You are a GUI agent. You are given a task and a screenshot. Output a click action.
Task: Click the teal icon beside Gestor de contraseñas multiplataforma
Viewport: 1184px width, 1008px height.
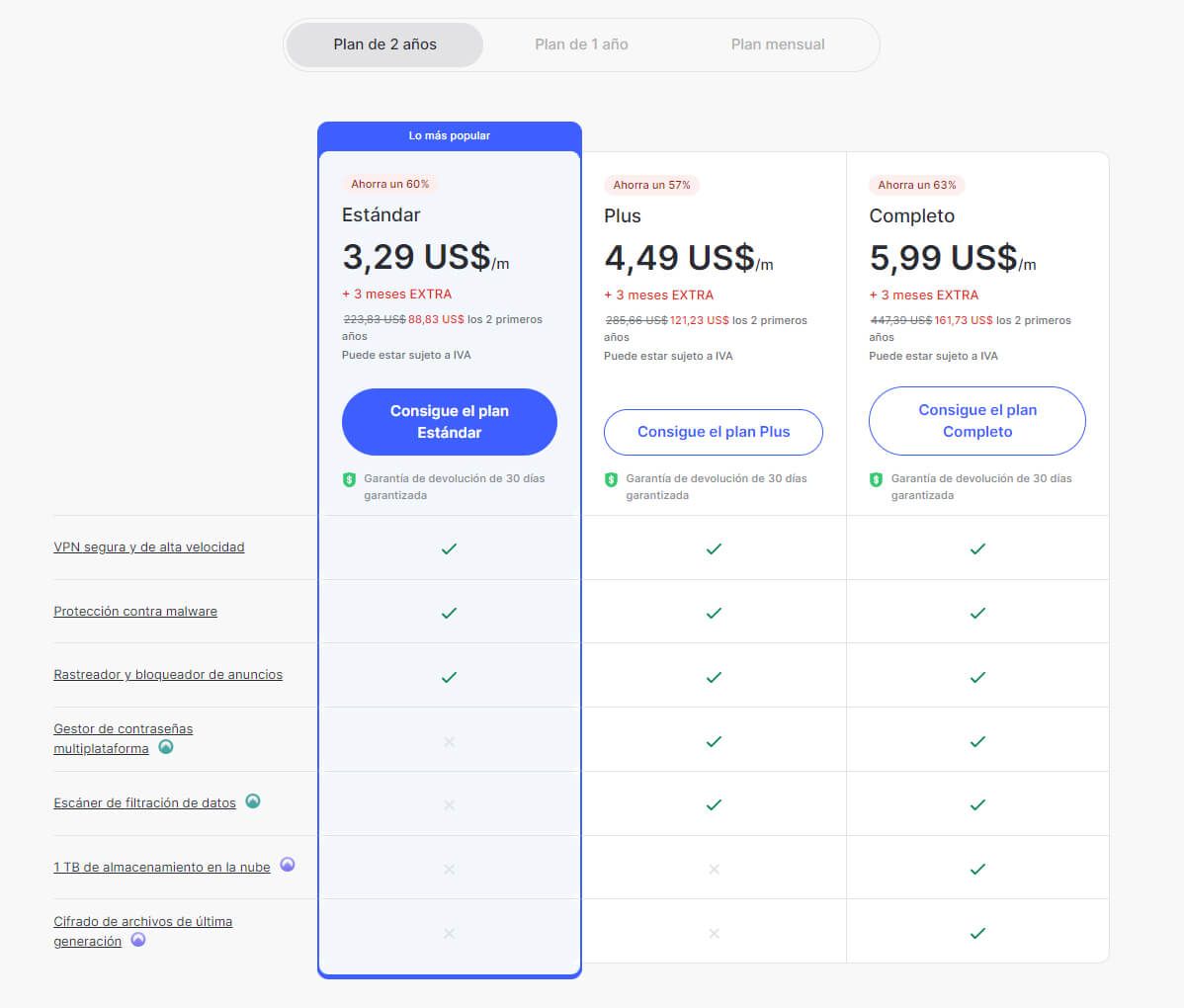point(166,747)
